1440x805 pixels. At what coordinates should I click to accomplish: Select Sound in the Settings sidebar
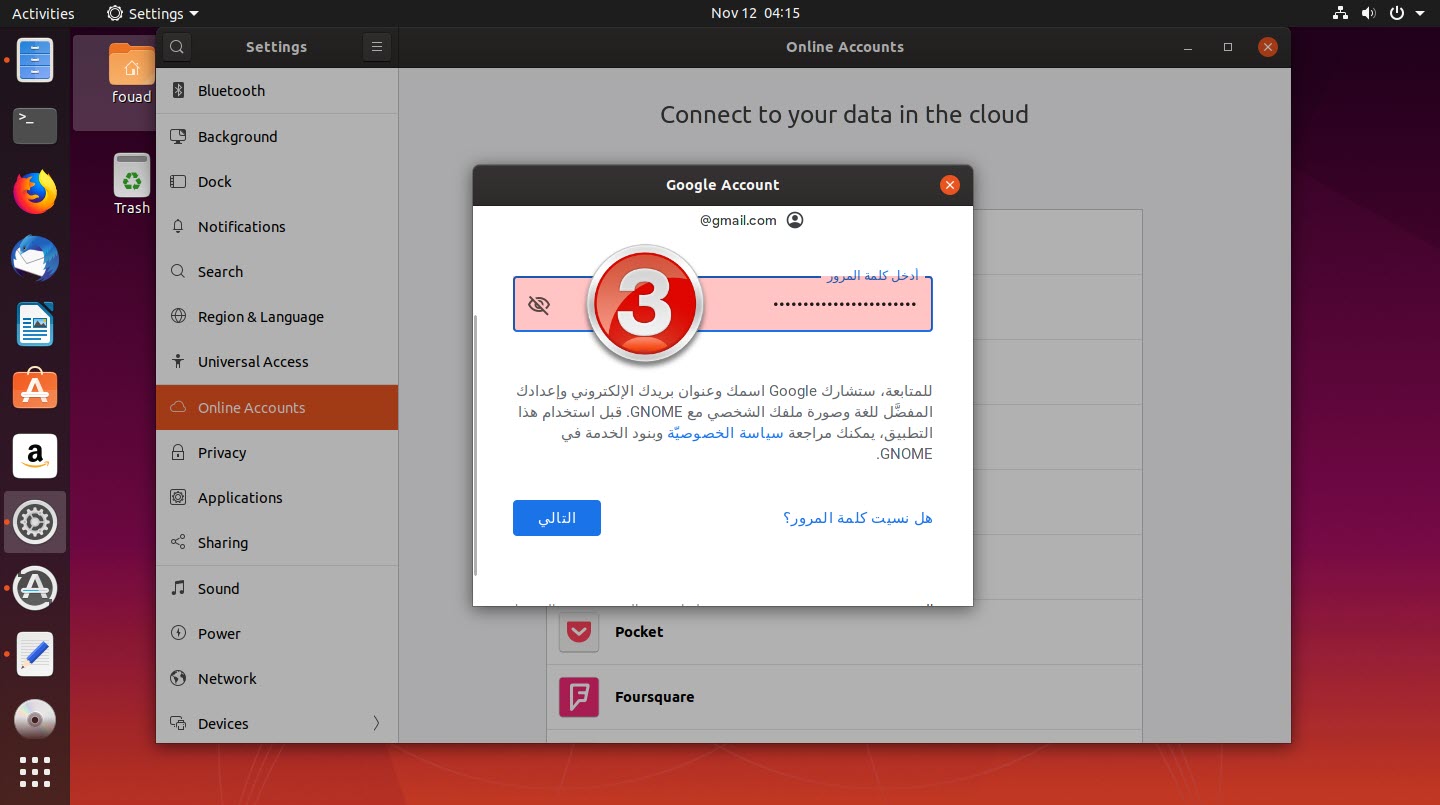click(x=277, y=589)
